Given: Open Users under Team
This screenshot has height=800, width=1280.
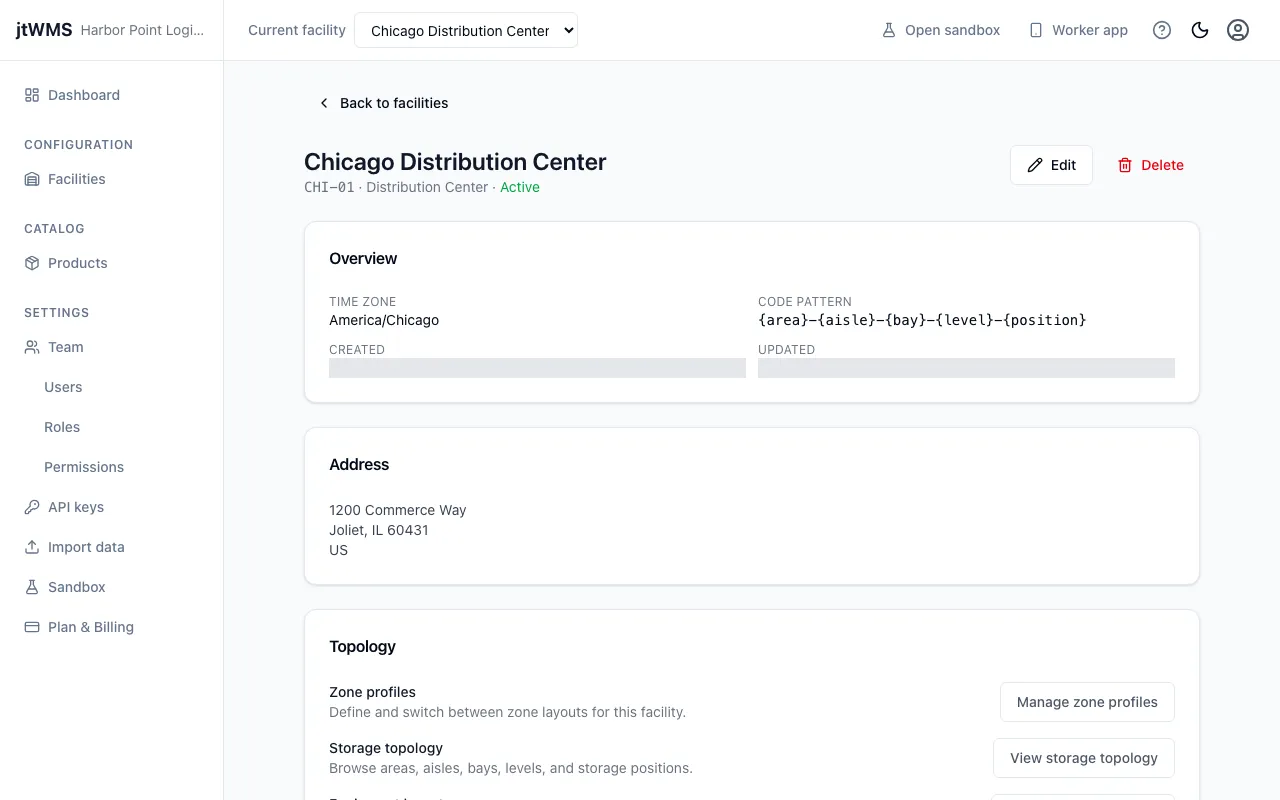Looking at the screenshot, I should (x=63, y=387).
